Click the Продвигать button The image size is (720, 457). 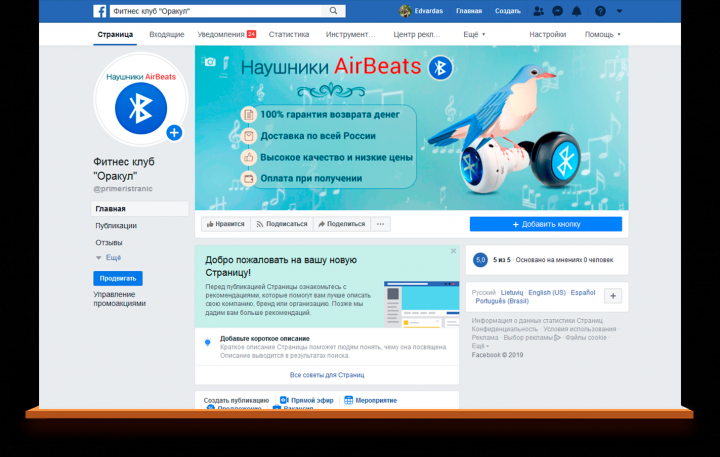click(x=118, y=278)
